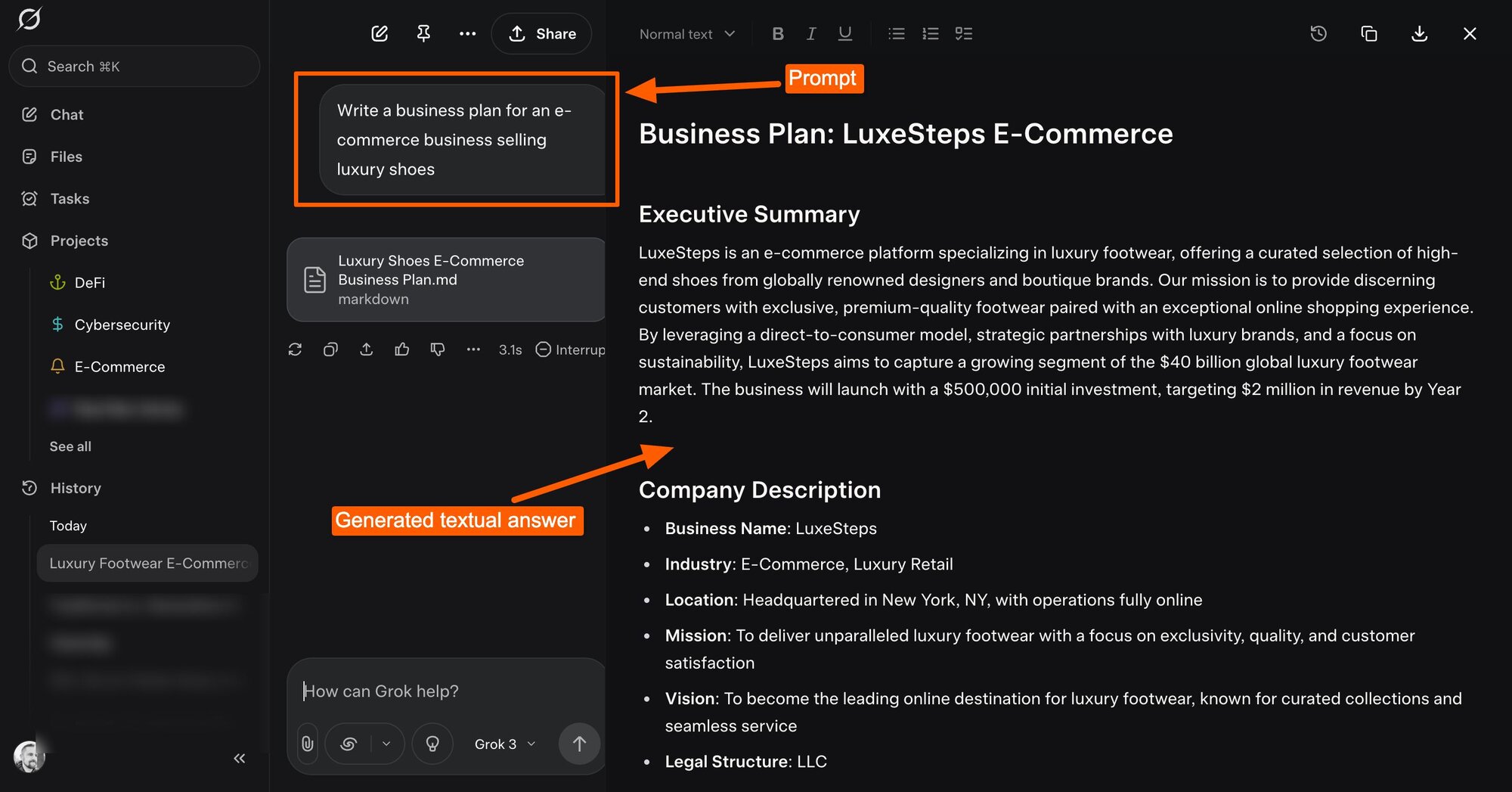
Task: Click the Share button
Action: [541, 33]
